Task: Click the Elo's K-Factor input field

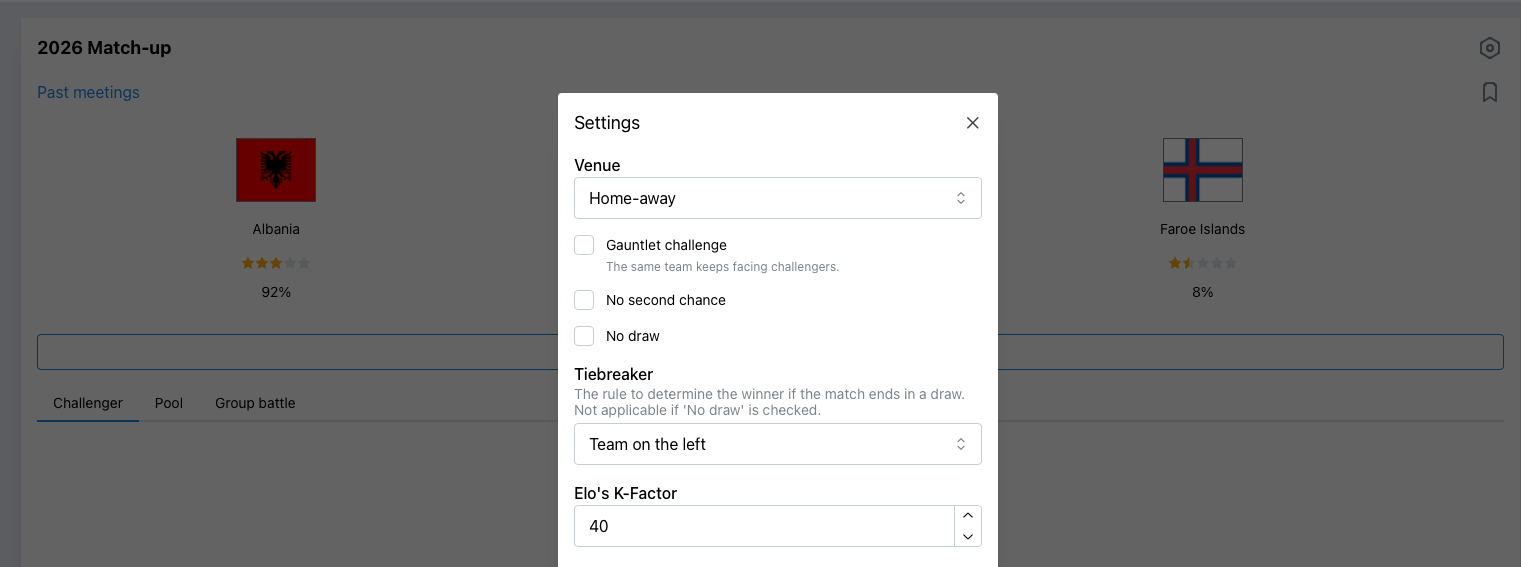Action: point(764,526)
